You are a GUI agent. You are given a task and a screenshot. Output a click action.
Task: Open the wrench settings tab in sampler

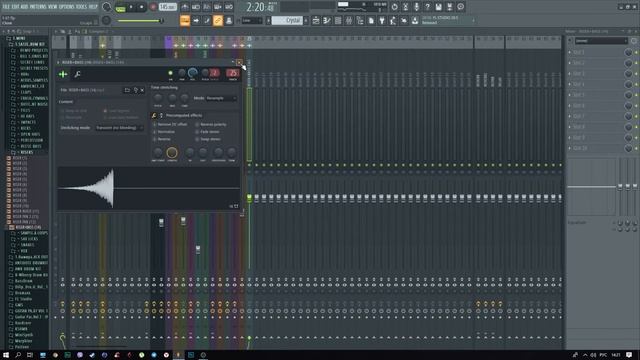pyautogui.click(x=77, y=74)
